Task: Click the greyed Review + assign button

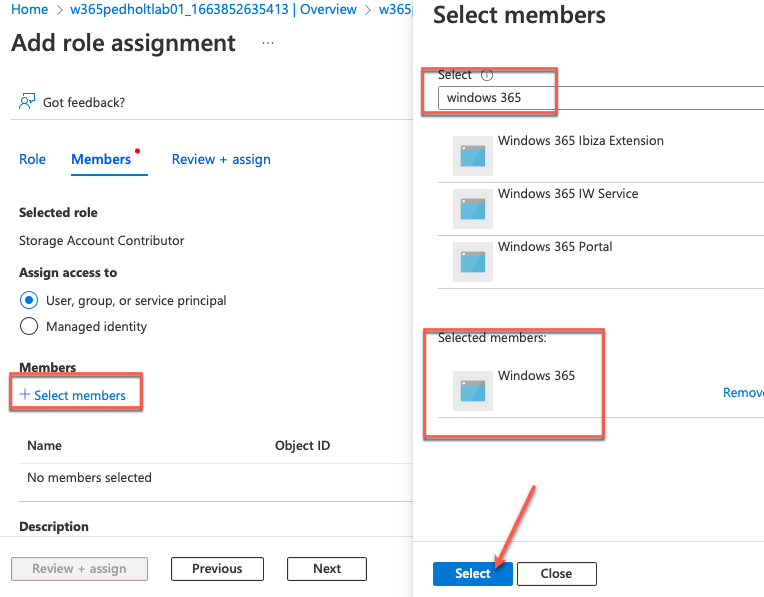Action: pos(79,569)
